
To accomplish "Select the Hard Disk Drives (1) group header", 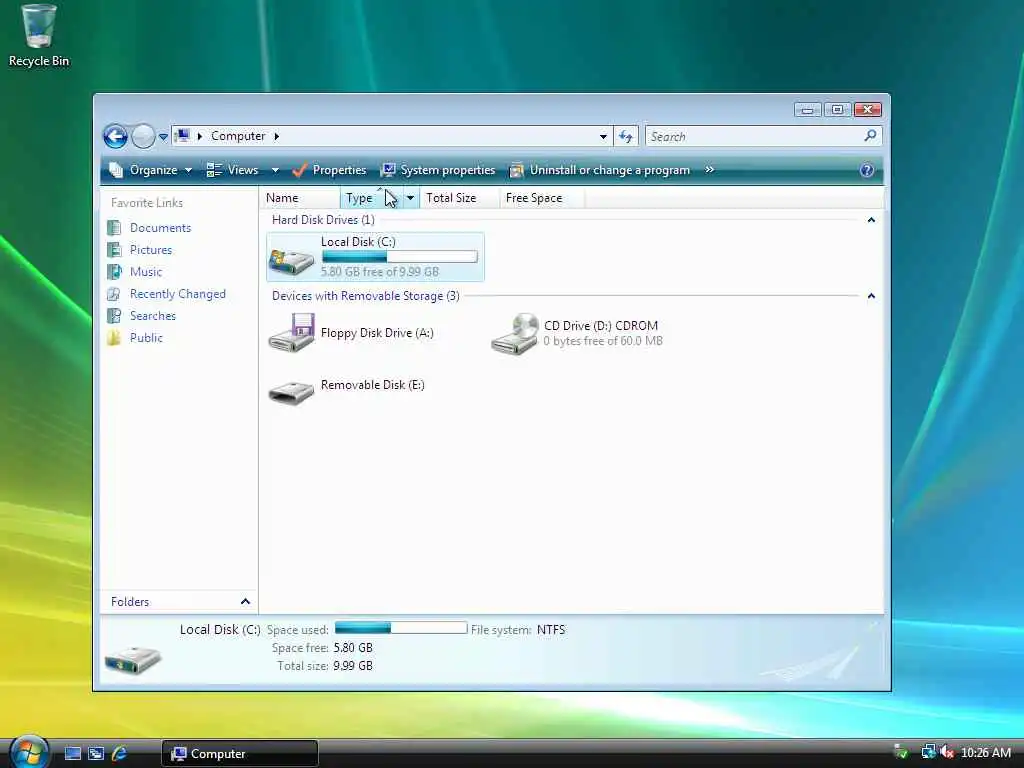I will pyautogui.click(x=323, y=220).
